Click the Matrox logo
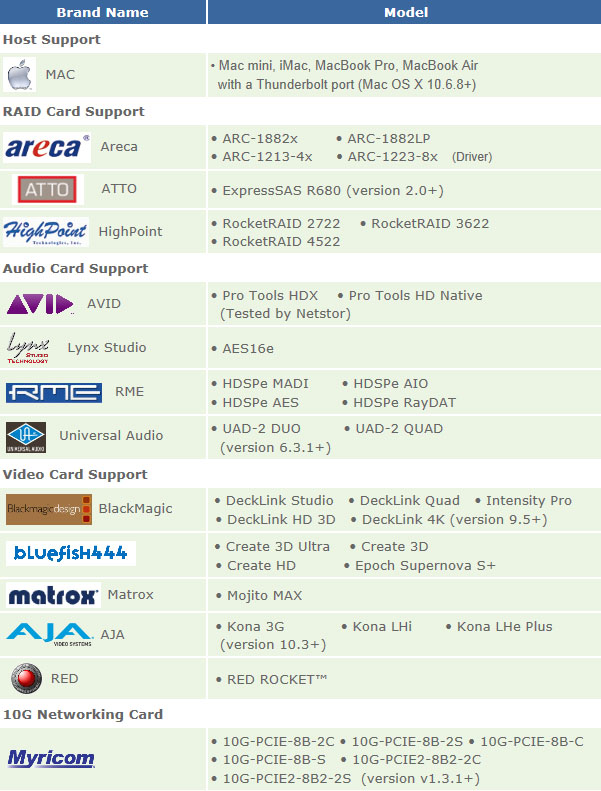 (53, 595)
